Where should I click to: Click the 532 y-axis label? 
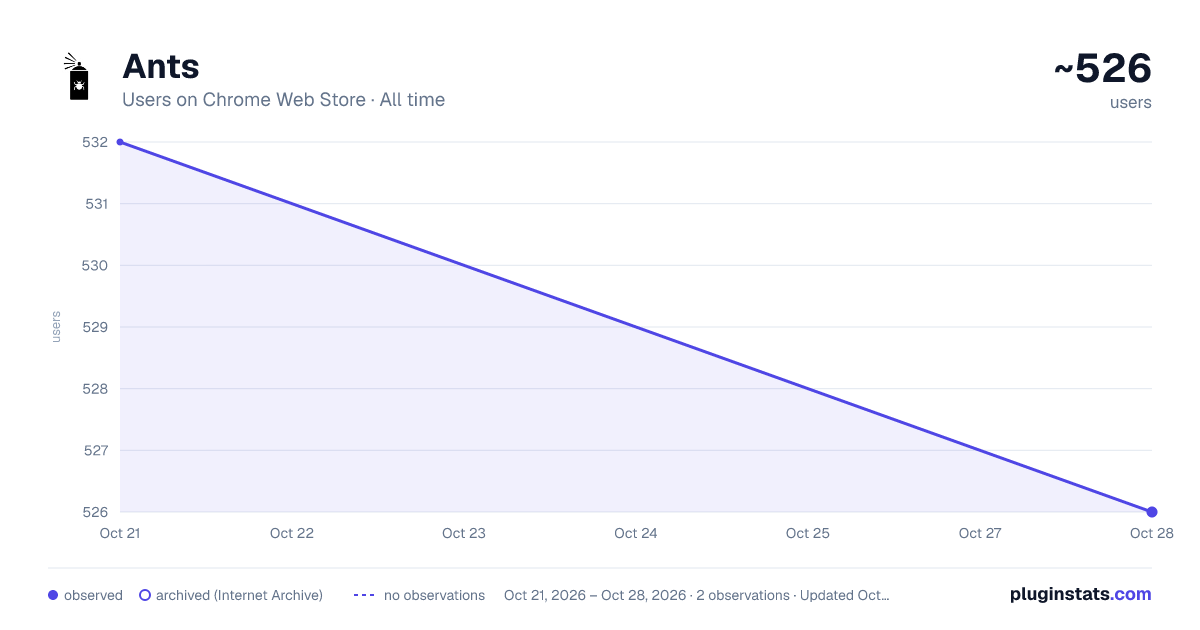tap(96, 142)
